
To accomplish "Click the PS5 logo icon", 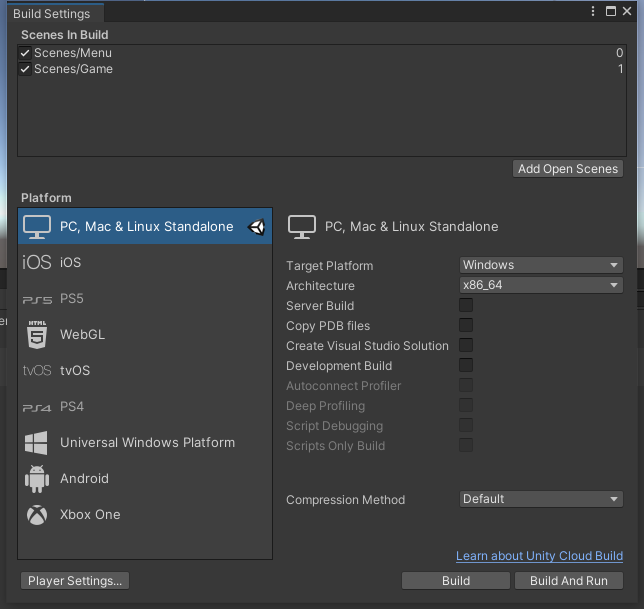I will point(37,300).
